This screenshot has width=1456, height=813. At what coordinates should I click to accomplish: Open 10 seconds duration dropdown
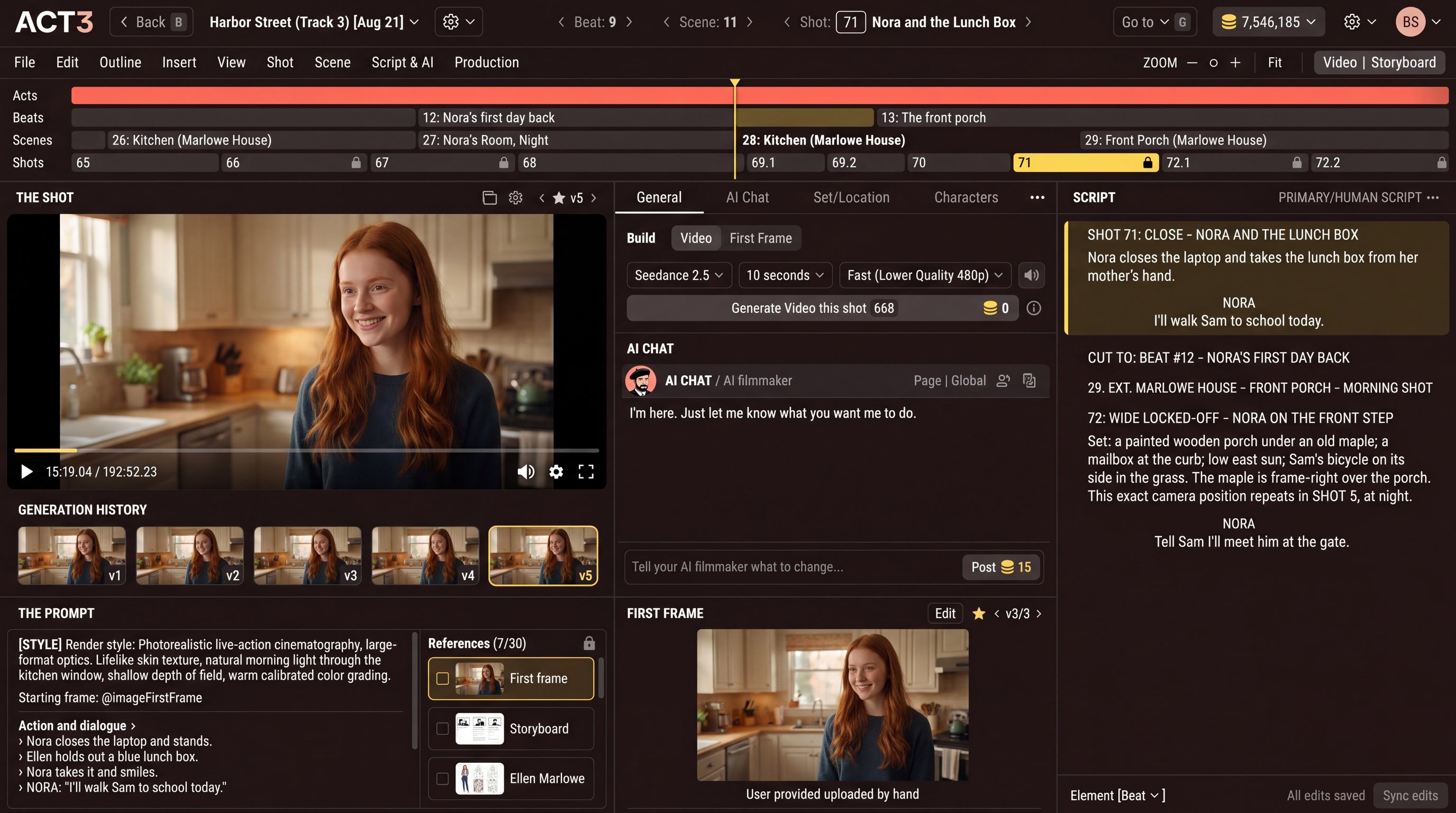(x=785, y=275)
